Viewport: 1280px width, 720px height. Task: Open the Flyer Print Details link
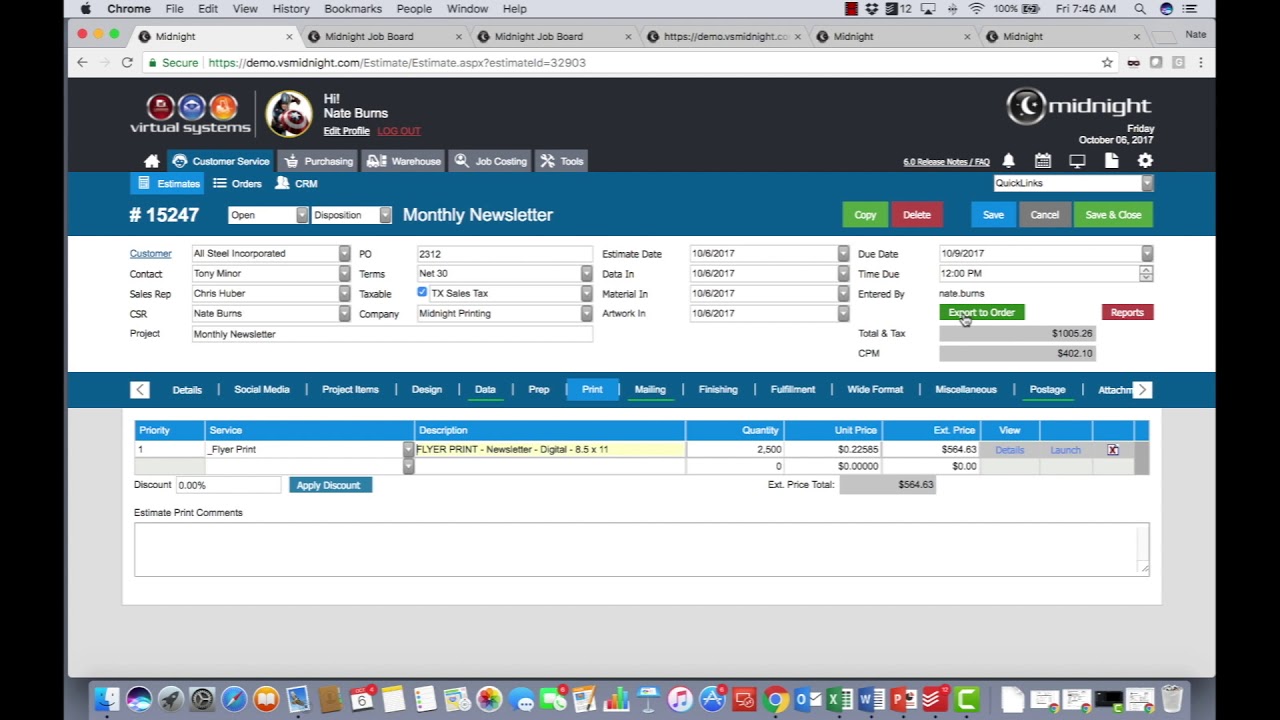[x=1009, y=450]
